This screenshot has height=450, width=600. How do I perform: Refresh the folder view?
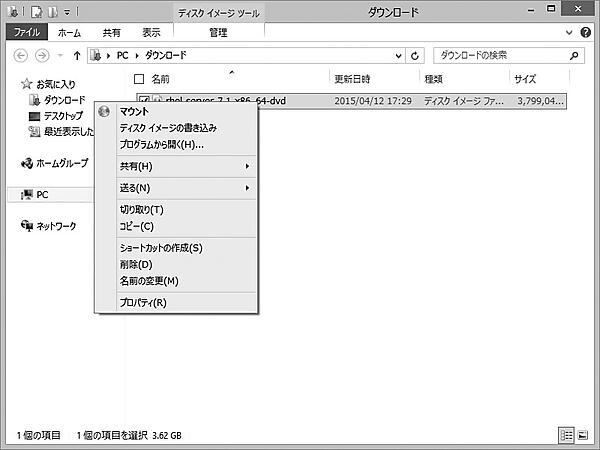coord(415,56)
